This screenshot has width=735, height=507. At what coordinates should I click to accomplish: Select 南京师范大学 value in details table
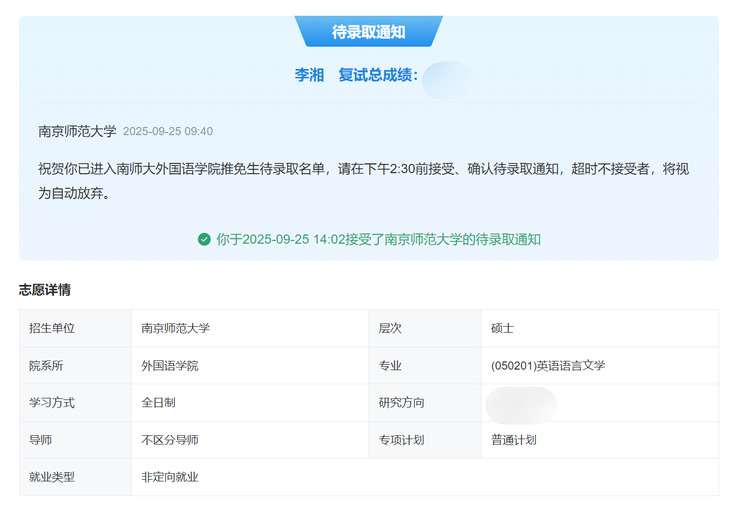pyautogui.click(x=175, y=328)
